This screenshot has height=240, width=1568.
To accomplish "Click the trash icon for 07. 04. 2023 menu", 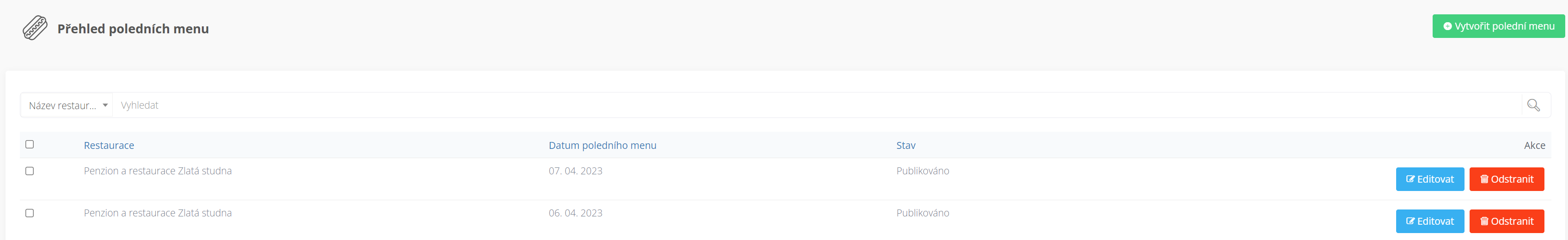I will click(1484, 179).
